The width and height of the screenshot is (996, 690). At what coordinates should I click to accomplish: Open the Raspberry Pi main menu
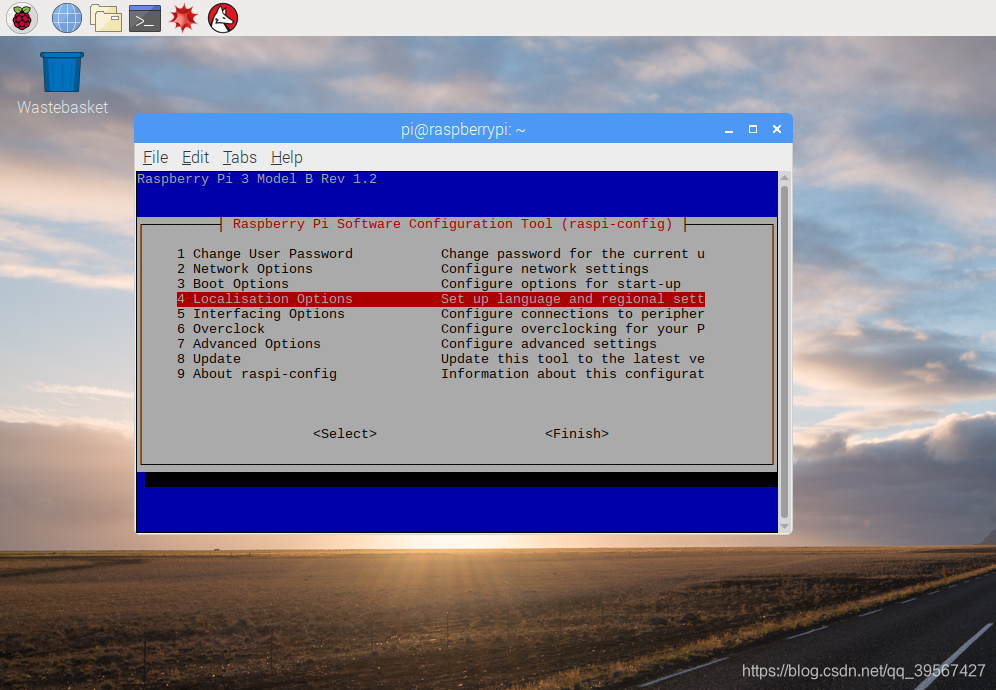[x=22, y=18]
